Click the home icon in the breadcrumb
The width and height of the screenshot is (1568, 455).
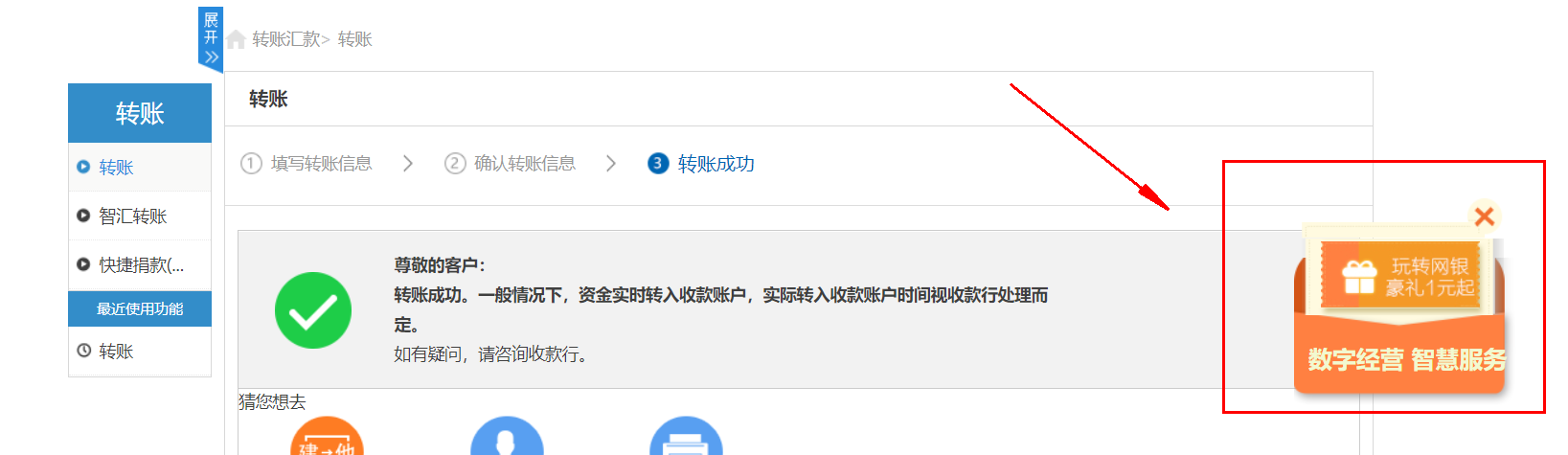click(236, 39)
